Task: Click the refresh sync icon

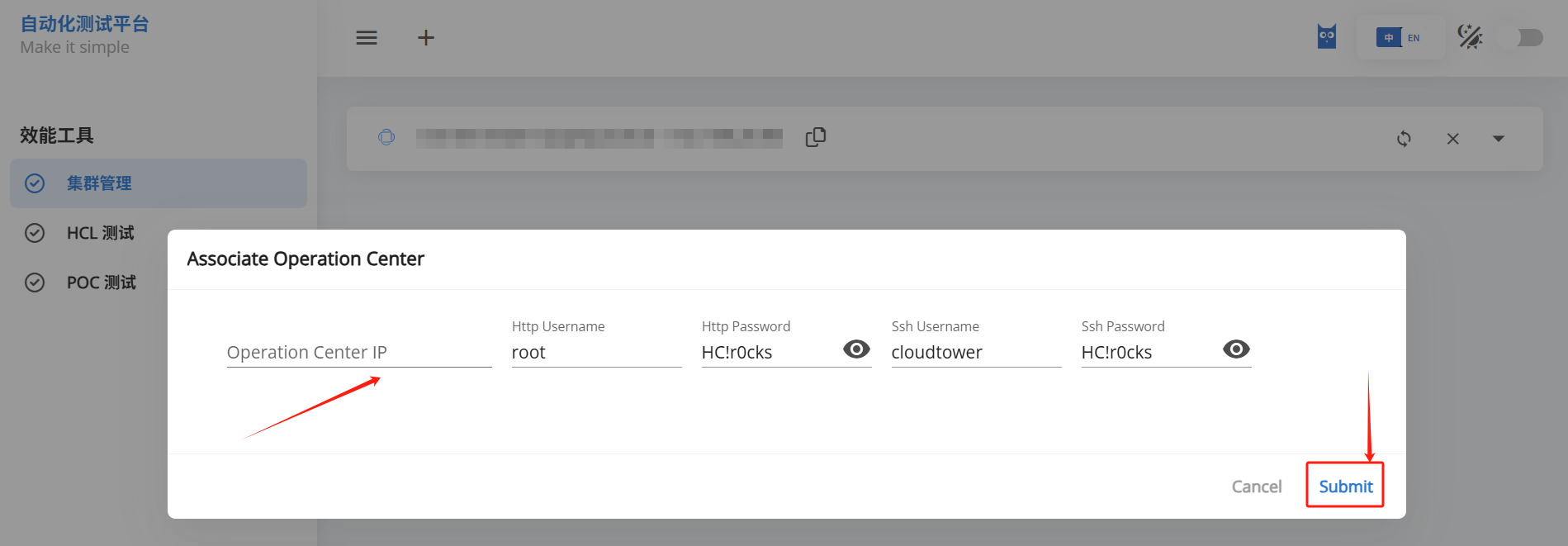Action: click(x=1404, y=139)
